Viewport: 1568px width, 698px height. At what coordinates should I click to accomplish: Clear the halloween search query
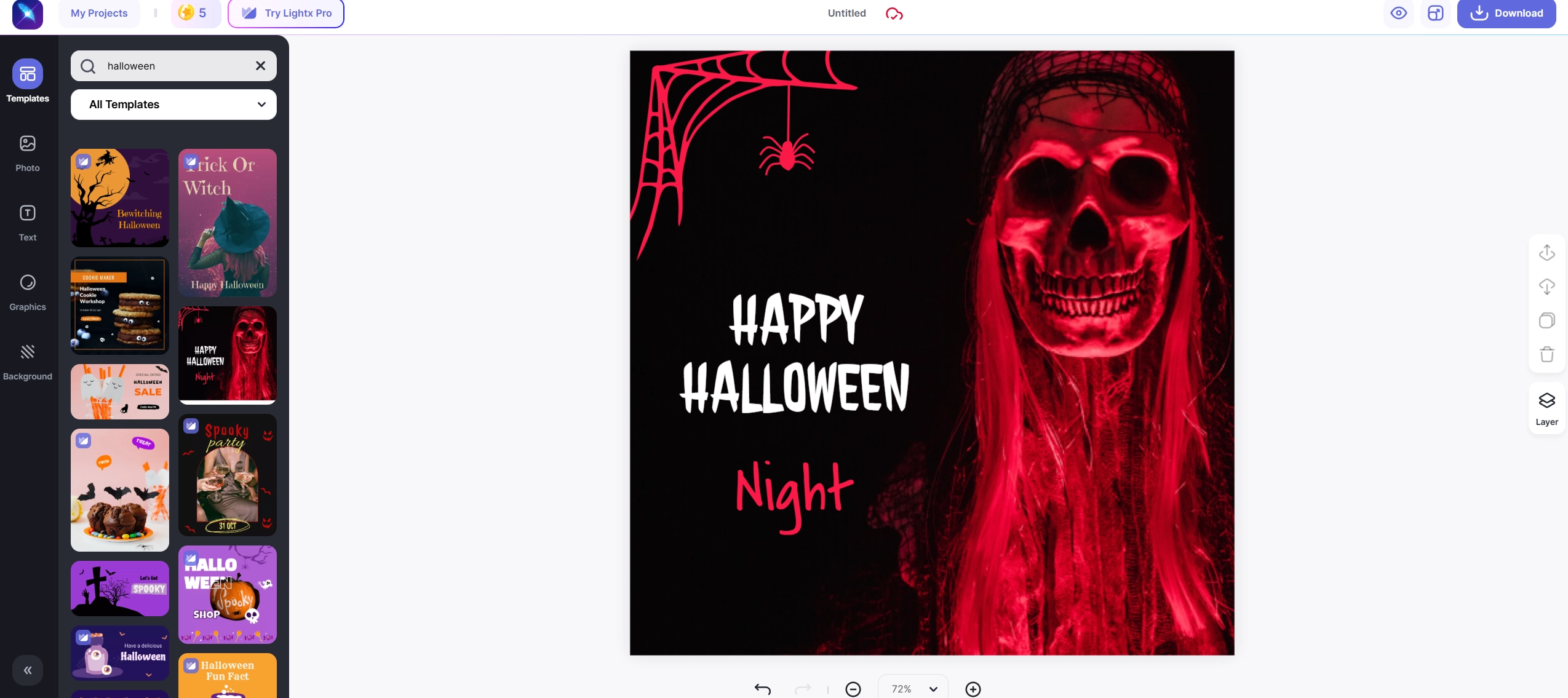[x=260, y=66]
